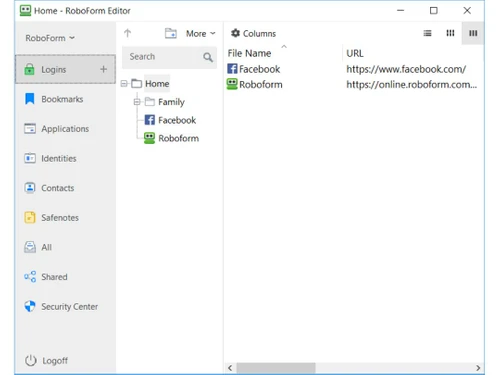The width and height of the screenshot is (500, 375).
Task: Click the Logoff power icon
Action: tap(30, 360)
